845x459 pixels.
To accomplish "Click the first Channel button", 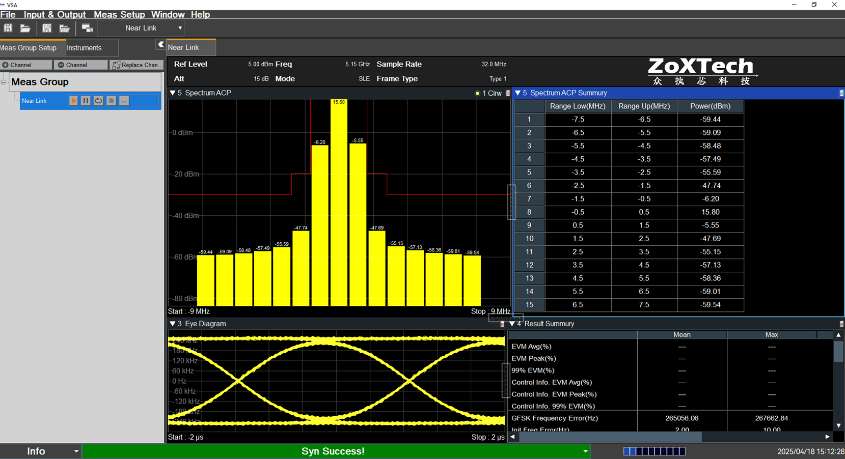I will [26, 65].
